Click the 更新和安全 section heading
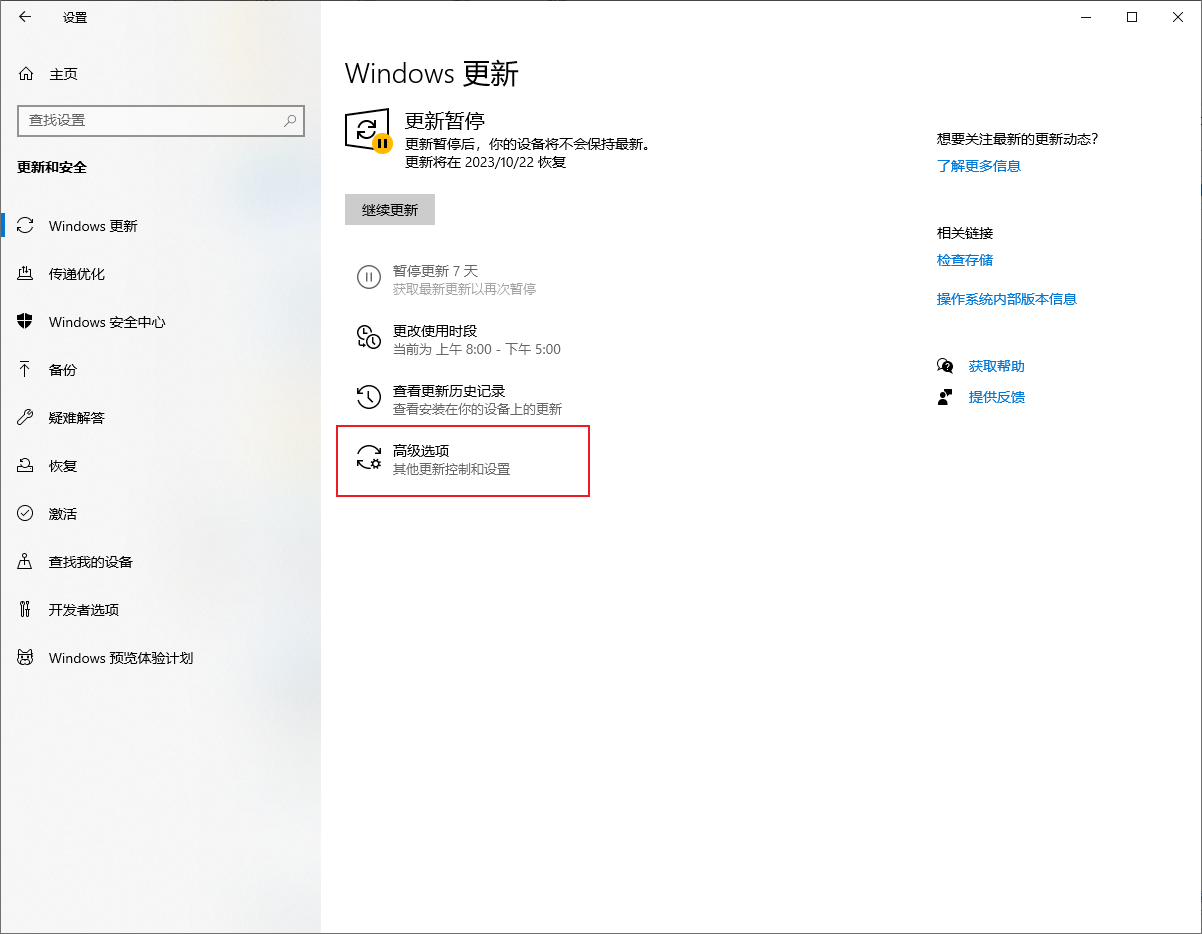 point(52,167)
